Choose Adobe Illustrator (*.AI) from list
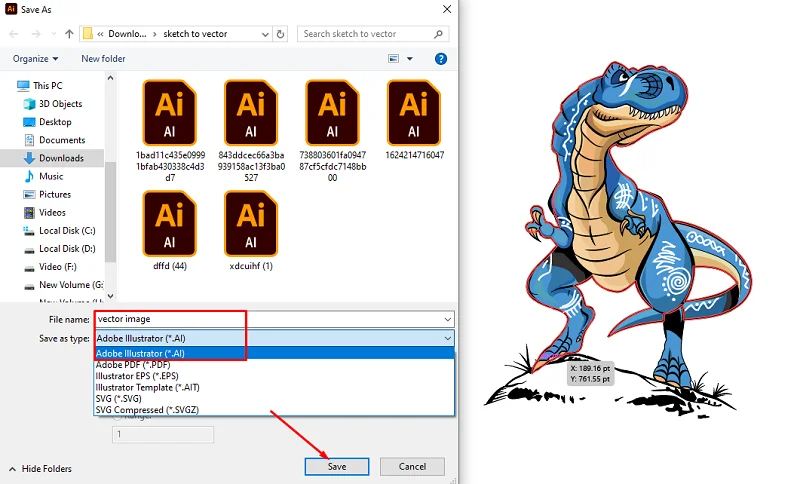Image resolution: width=800 pixels, height=484 pixels. tap(274, 353)
